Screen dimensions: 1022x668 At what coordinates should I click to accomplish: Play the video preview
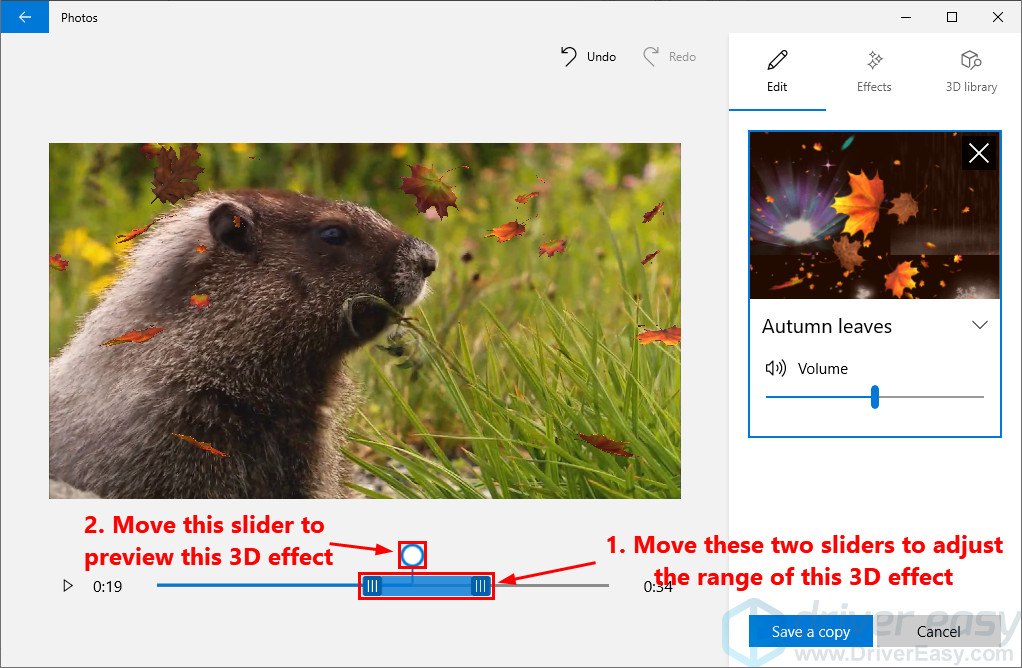click(x=67, y=586)
